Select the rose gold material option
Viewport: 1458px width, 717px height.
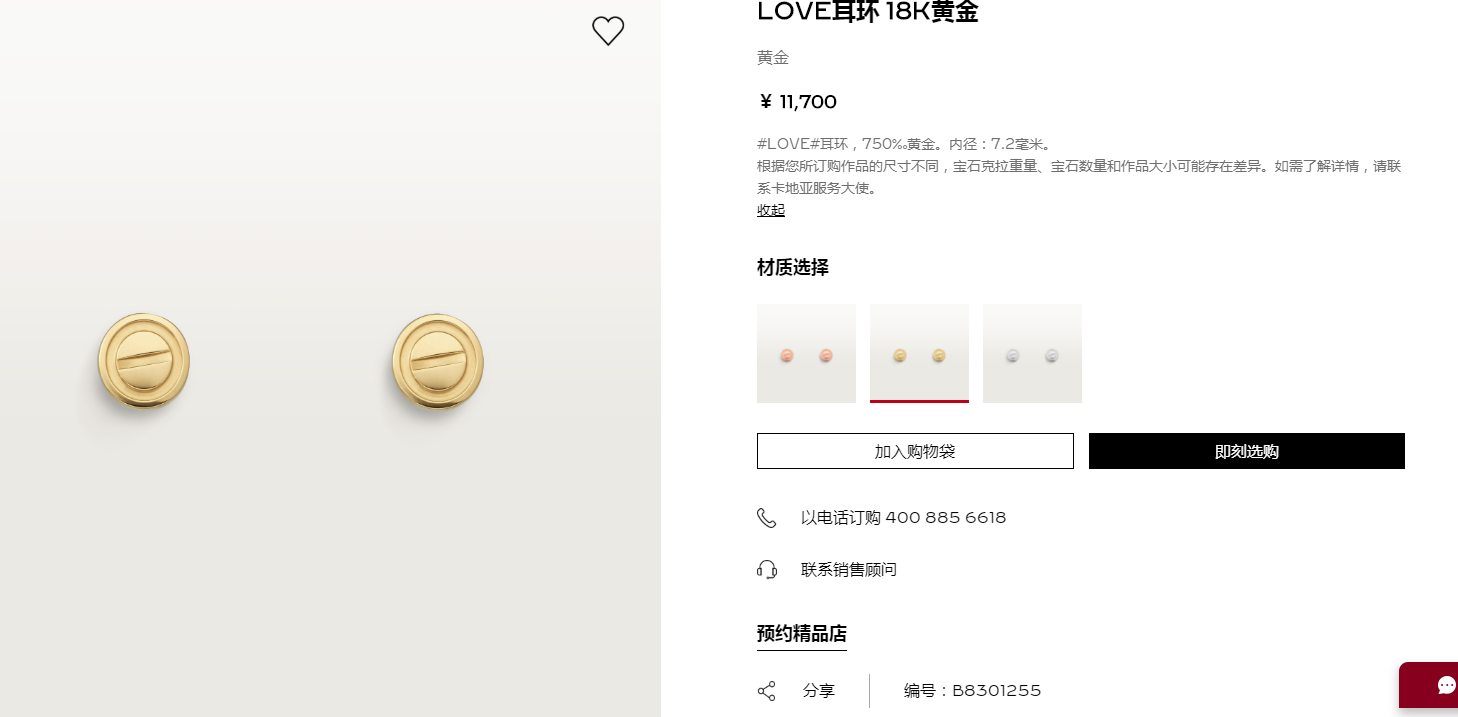click(x=806, y=354)
